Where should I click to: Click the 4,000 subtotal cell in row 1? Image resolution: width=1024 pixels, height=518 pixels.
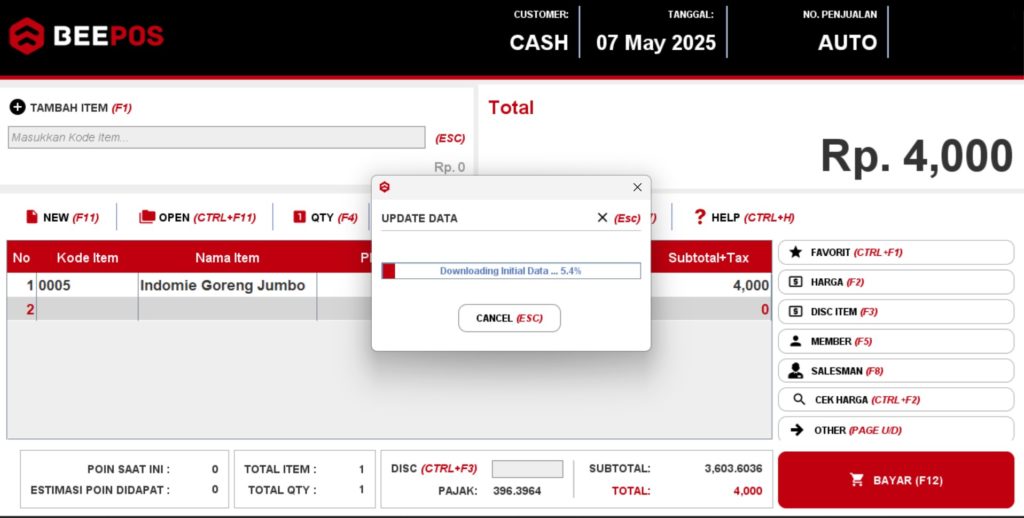click(750, 285)
